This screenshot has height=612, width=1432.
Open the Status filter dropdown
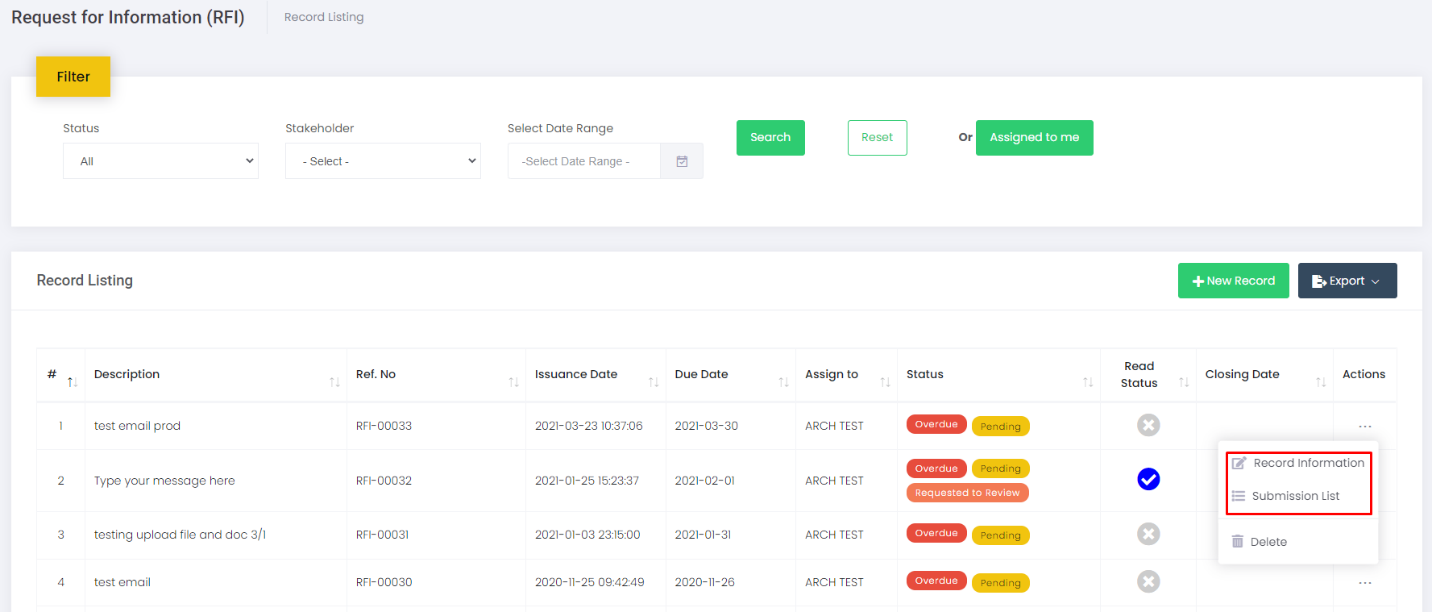(x=160, y=161)
